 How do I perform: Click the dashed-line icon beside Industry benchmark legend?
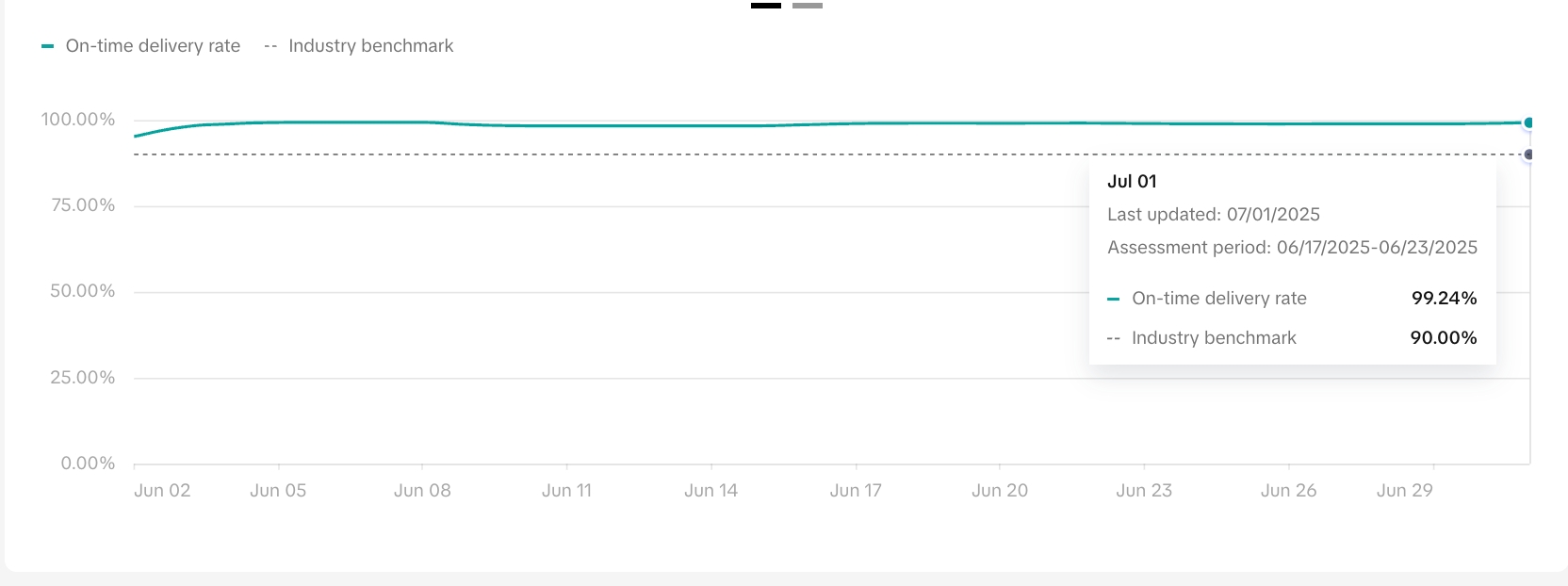coord(270,46)
